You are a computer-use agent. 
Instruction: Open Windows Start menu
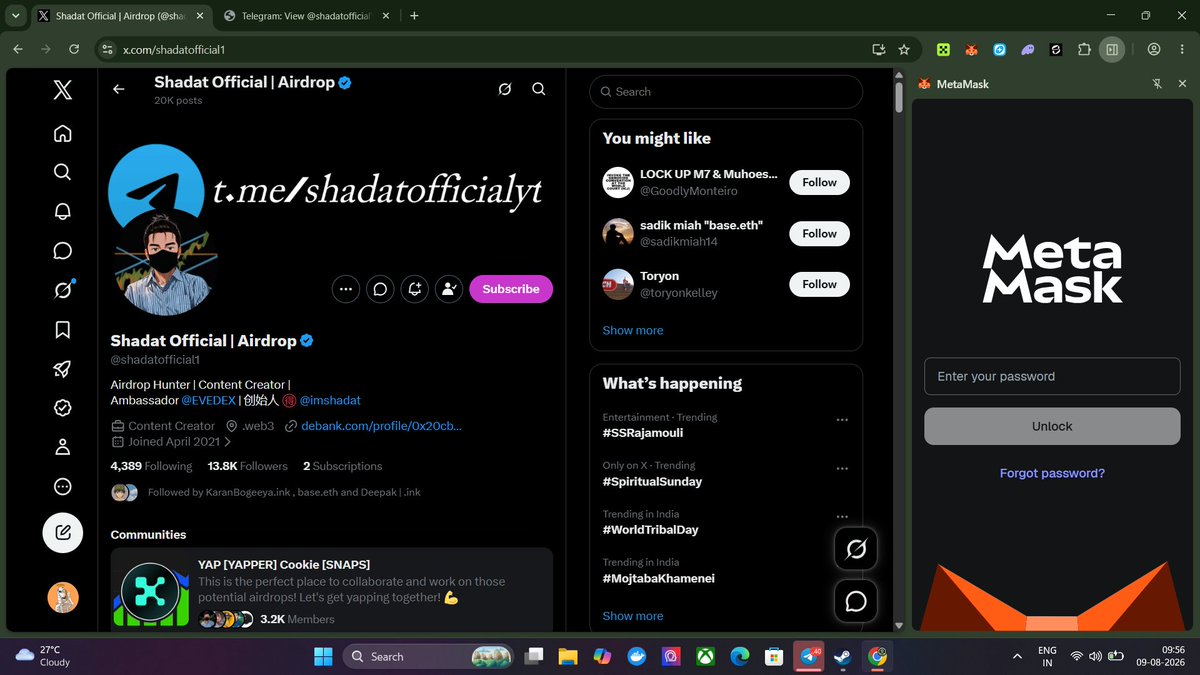click(323, 657)
